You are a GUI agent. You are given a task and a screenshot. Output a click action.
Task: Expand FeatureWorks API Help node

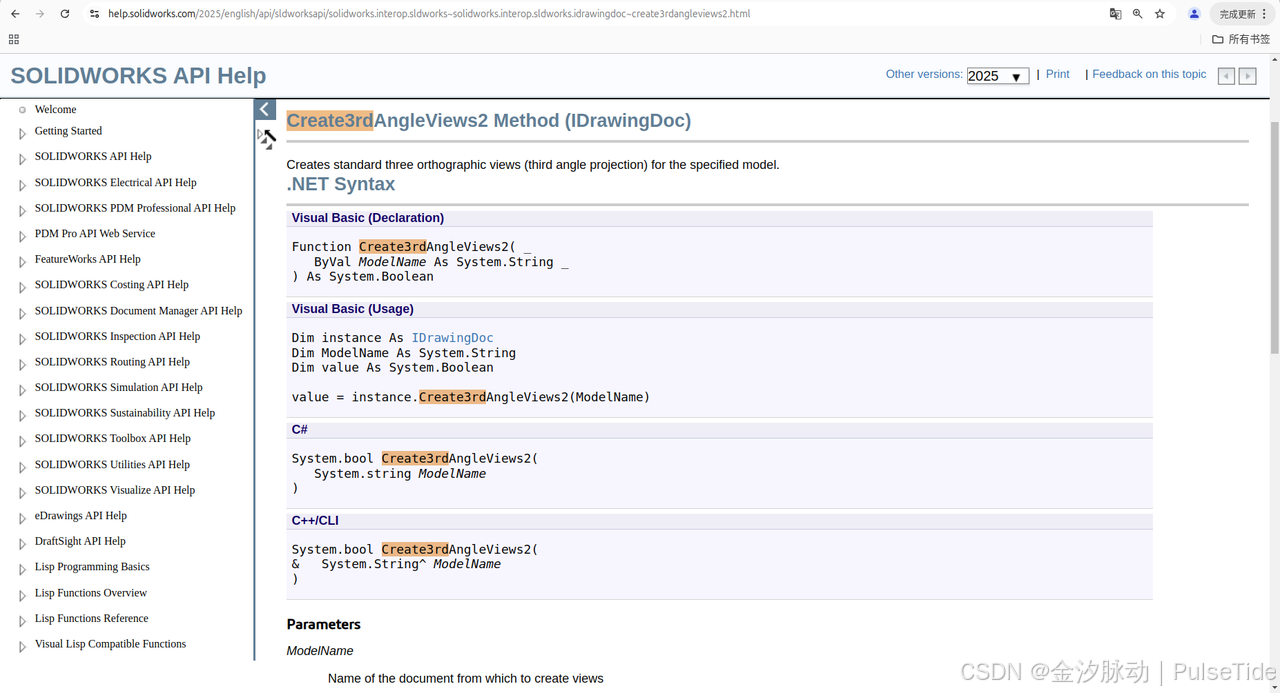point(22,262)
